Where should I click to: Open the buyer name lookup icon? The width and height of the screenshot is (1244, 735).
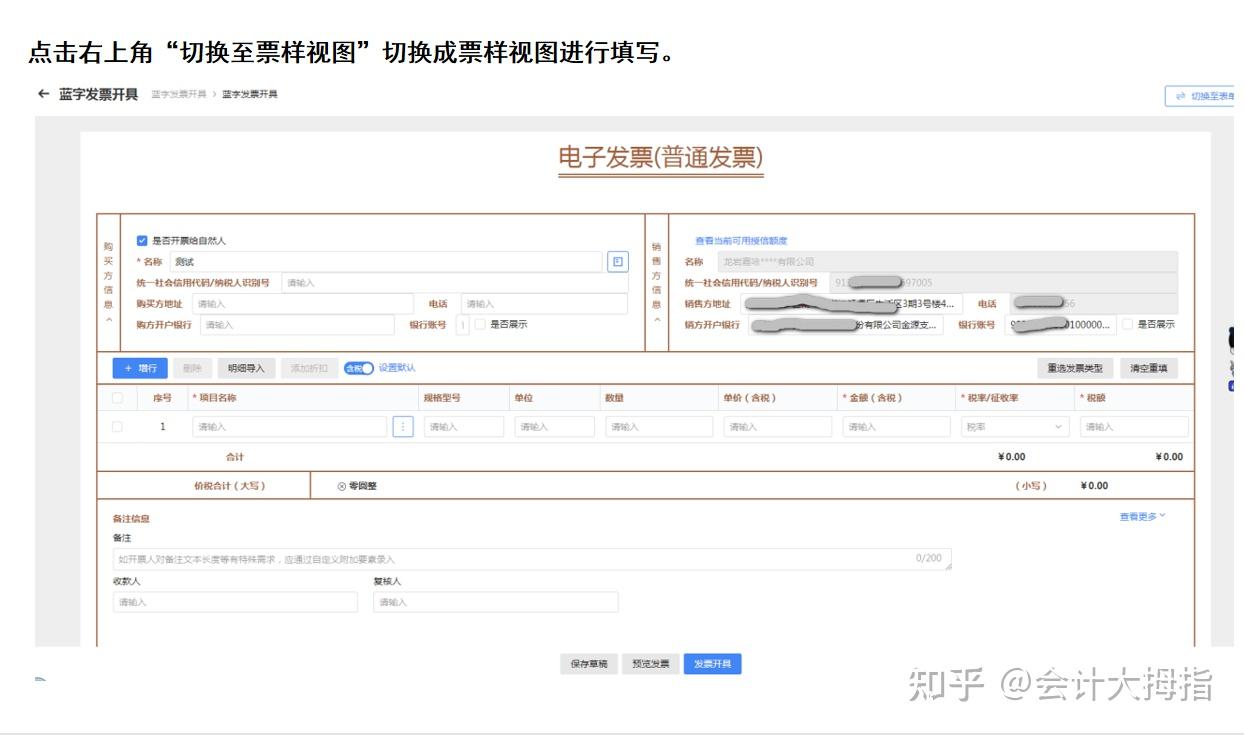[x=618, y=262]
